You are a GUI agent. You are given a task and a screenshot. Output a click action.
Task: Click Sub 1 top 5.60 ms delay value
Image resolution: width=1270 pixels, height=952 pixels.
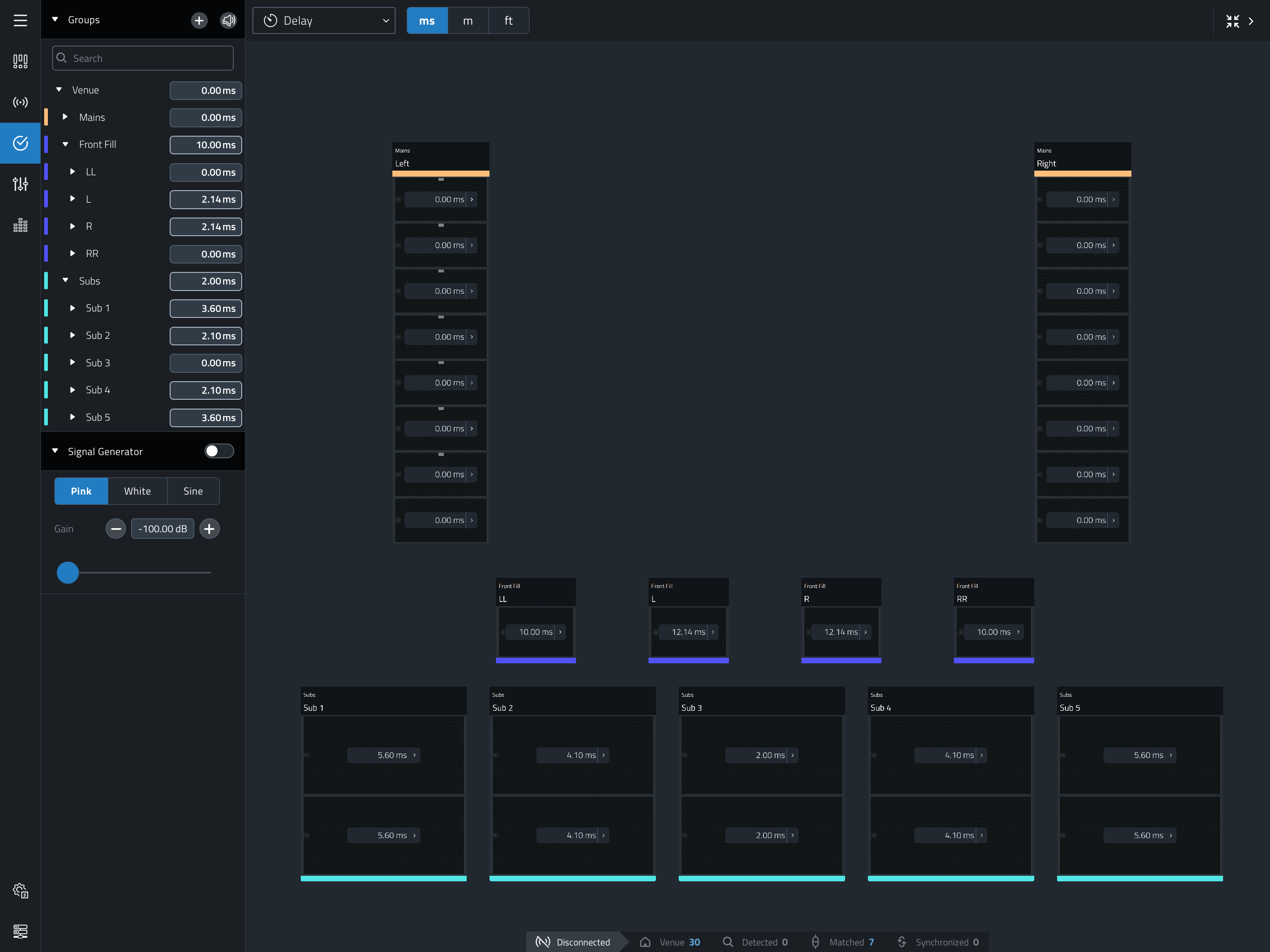point(392,755)
